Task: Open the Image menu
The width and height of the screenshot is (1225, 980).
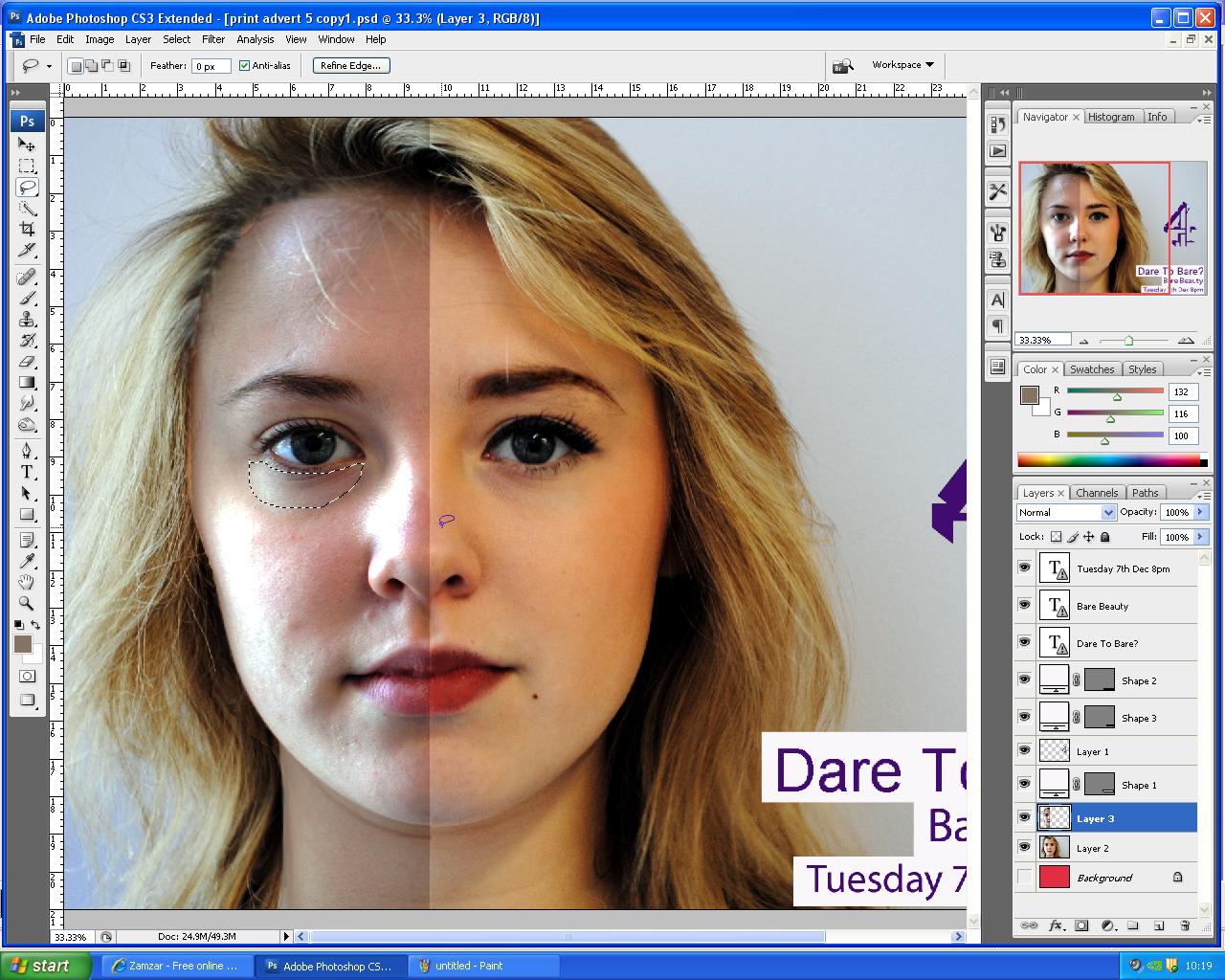Action: (100, 39)
